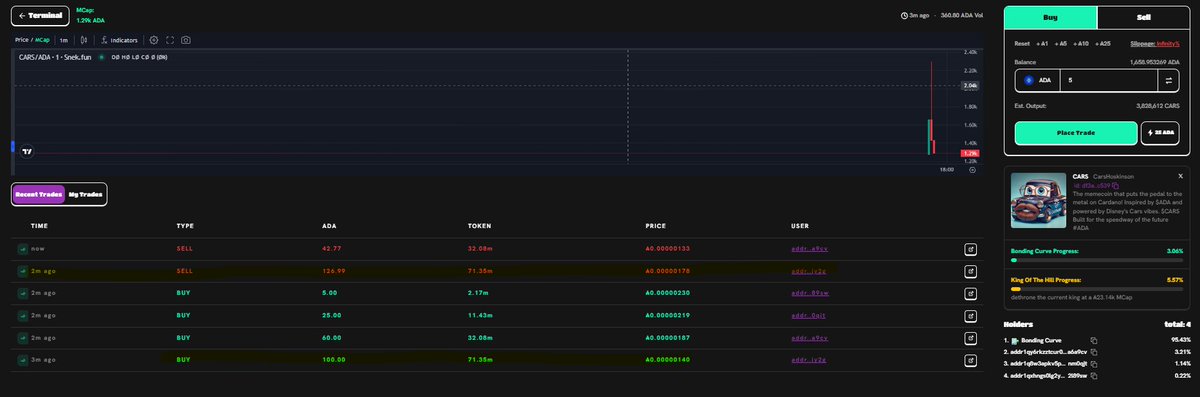Switch chart to MCap mode
The image size is (1200, 397).
[43, 40]
